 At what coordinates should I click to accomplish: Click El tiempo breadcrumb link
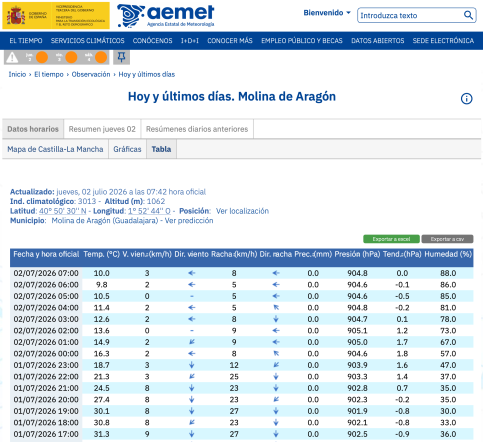click(49, 74)
